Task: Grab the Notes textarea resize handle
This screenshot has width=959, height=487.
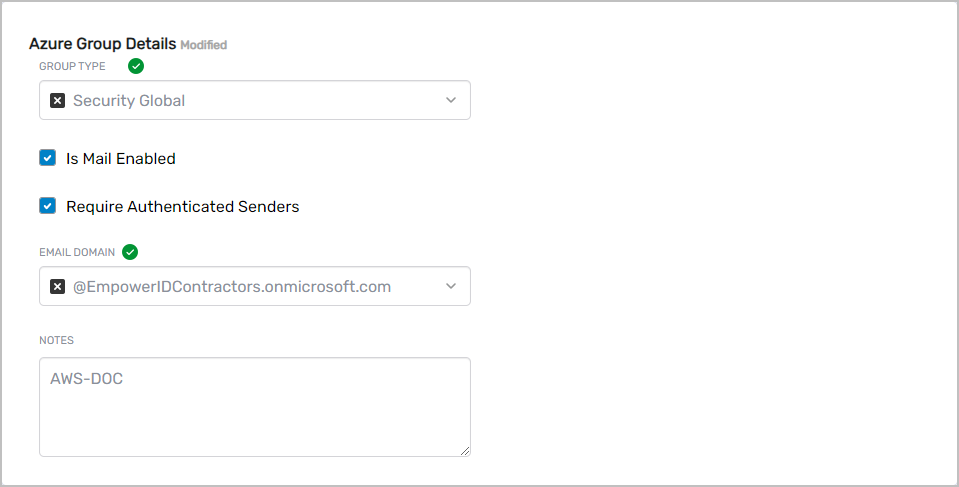Action: pyautogui.click(x=464, y=451)
